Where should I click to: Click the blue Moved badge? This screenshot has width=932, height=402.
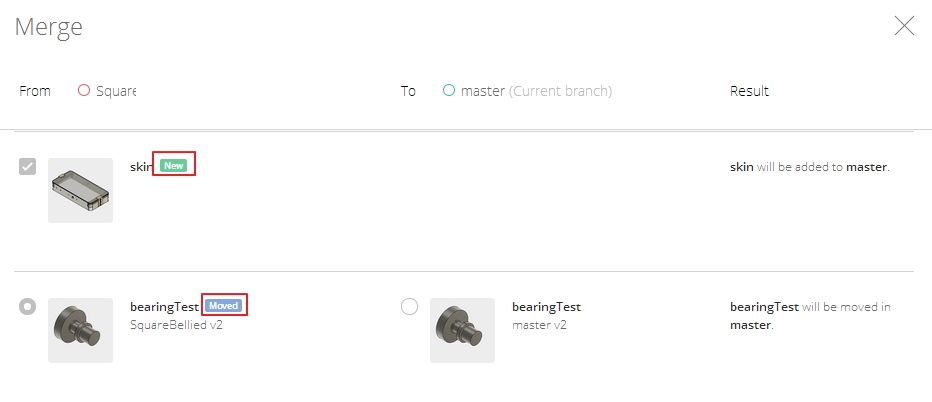[224, 306]
